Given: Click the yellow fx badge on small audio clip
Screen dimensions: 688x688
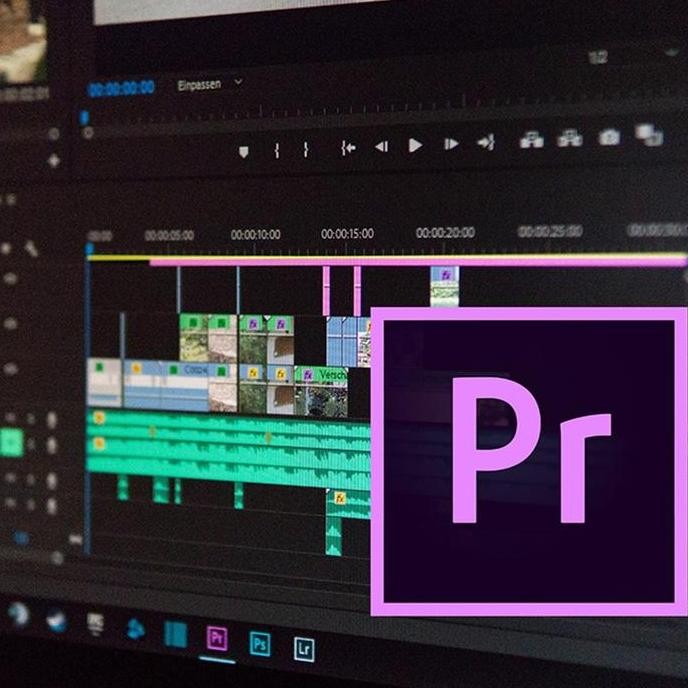Looking at the screenshot, I should [x=340, y=498].
